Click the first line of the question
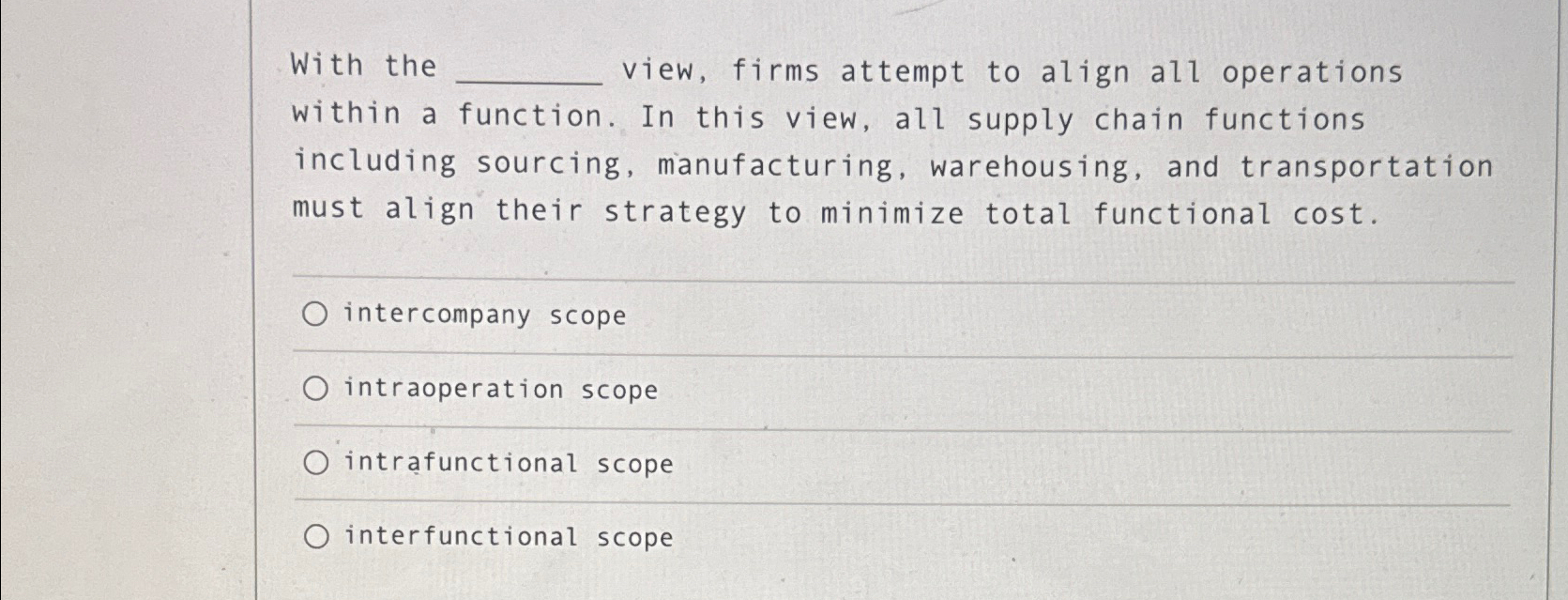1568x600 pixels. coord(845,69)
